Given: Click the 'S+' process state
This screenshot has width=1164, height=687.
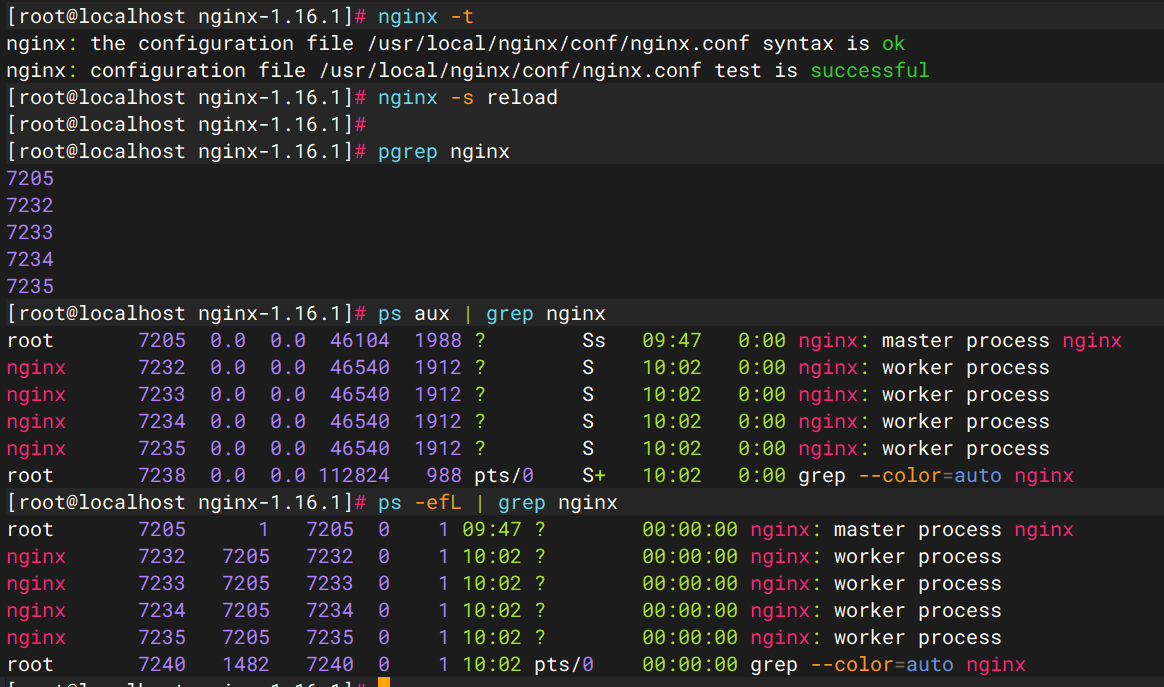Looking at the screenshot, I should (594, 475).
